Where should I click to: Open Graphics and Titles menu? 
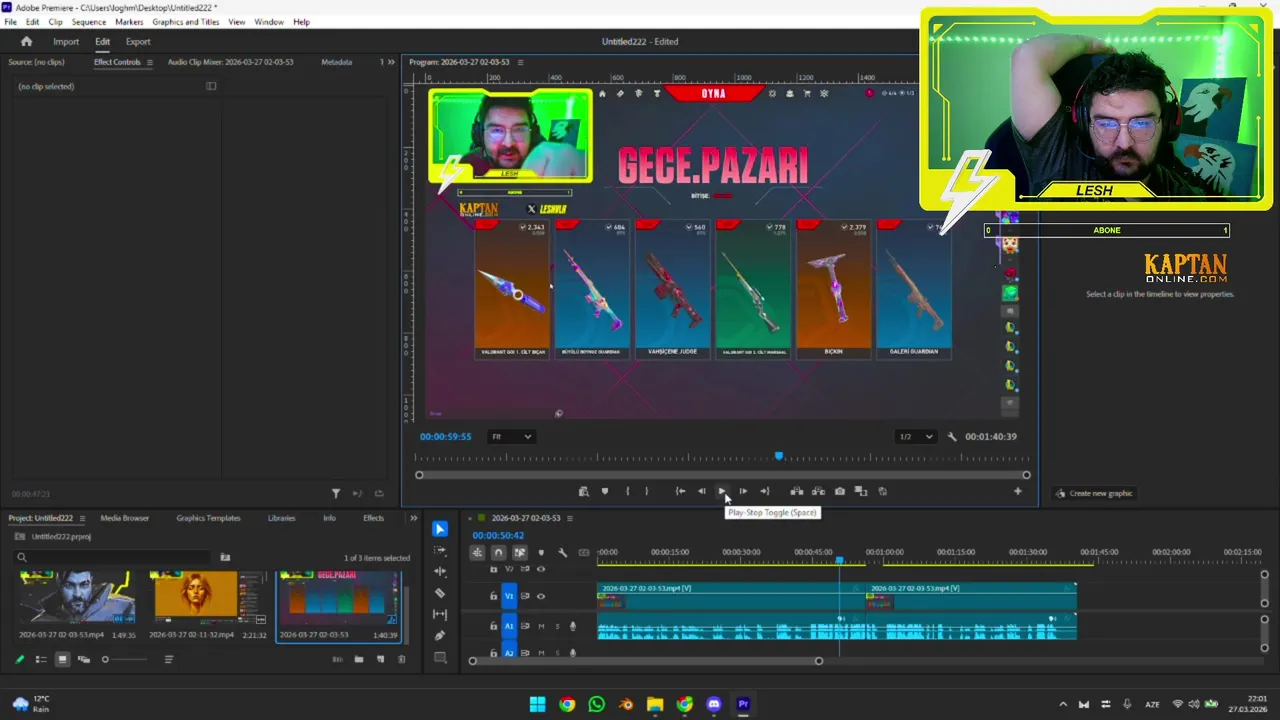click(x=186, y=22)
